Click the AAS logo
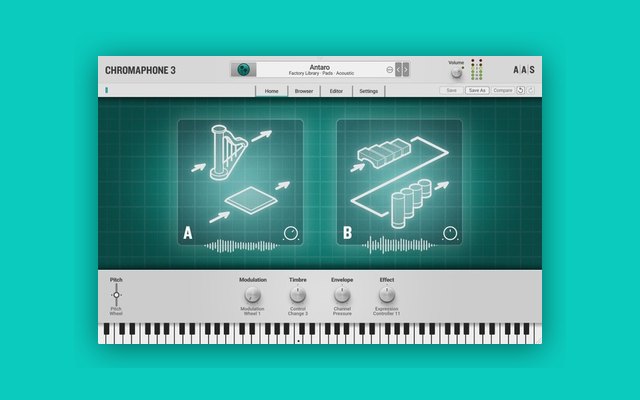The width and height of the screenshot is (640, 400). click(524, 70)
